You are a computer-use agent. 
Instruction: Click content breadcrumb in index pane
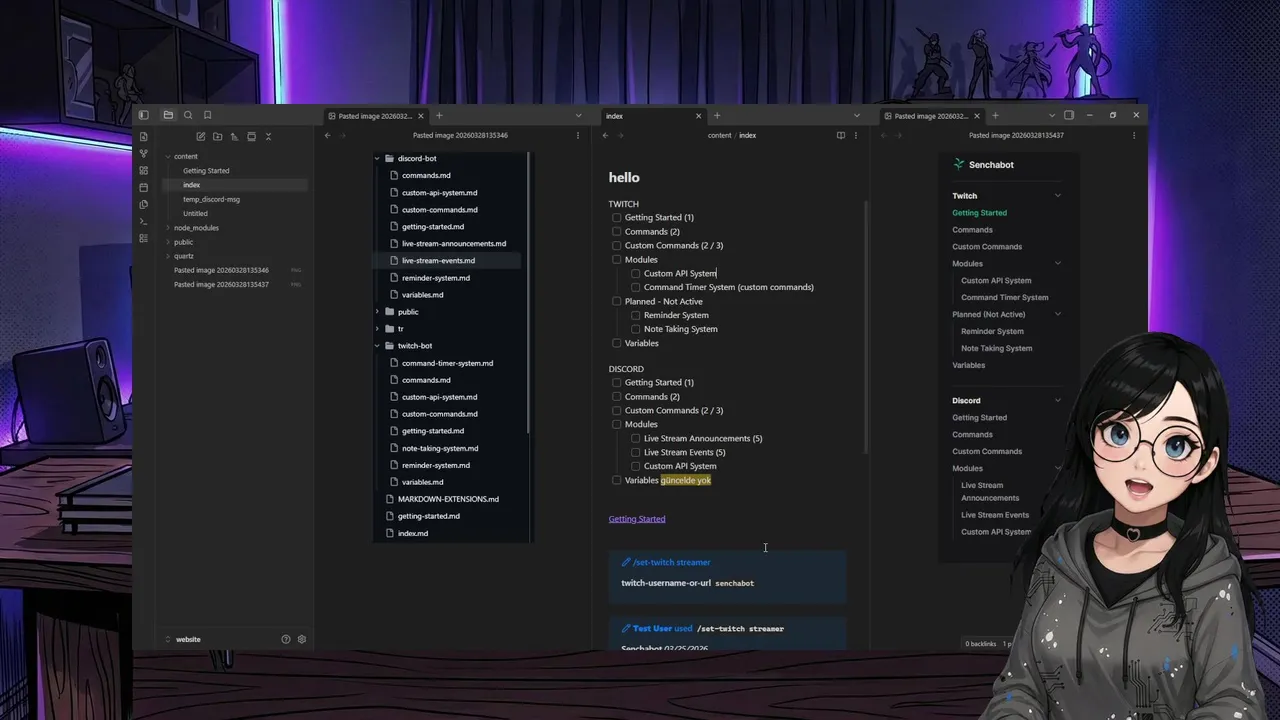(719, 135)
